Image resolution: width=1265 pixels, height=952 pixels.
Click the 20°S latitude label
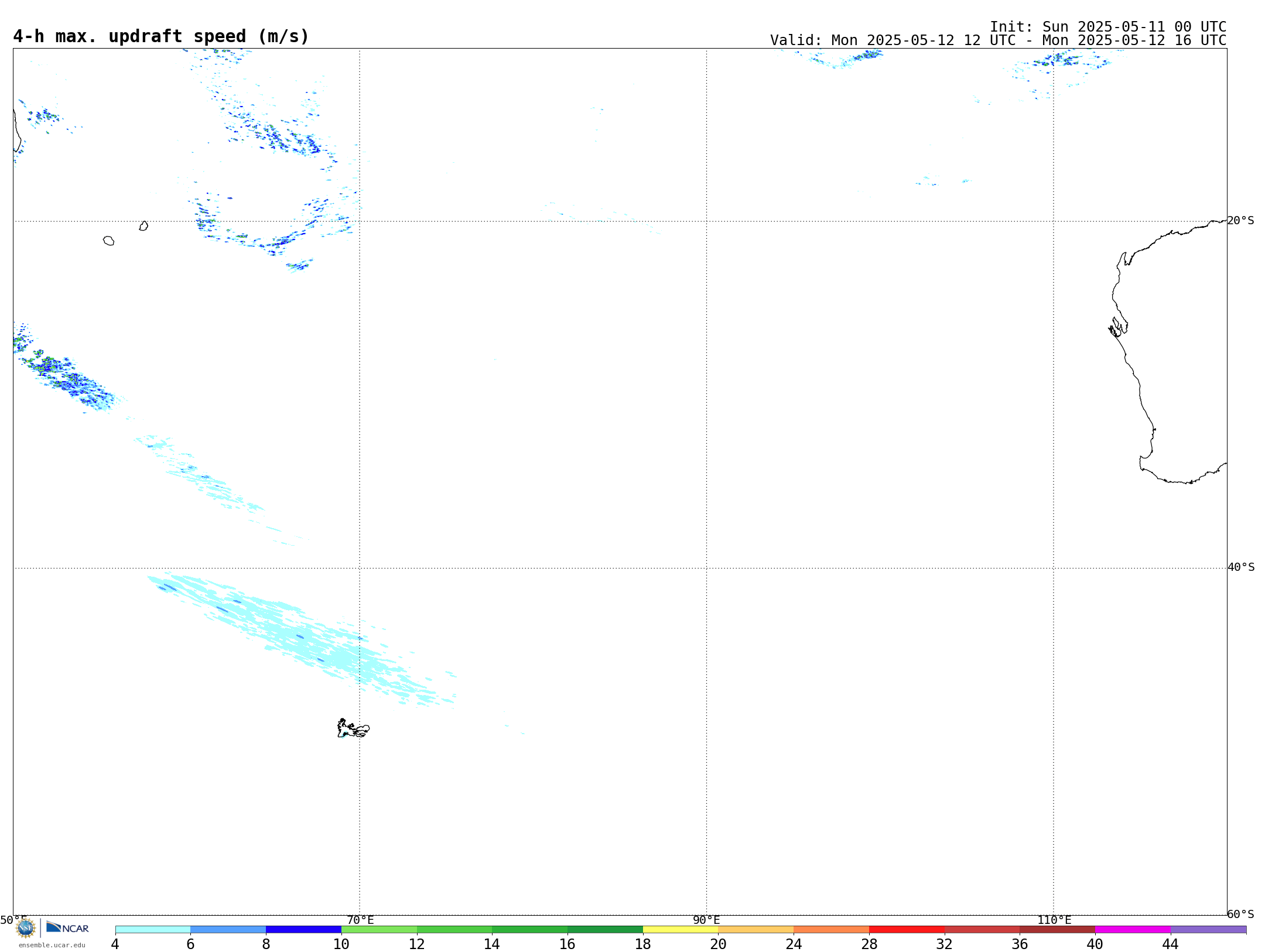pos(1240,221)
